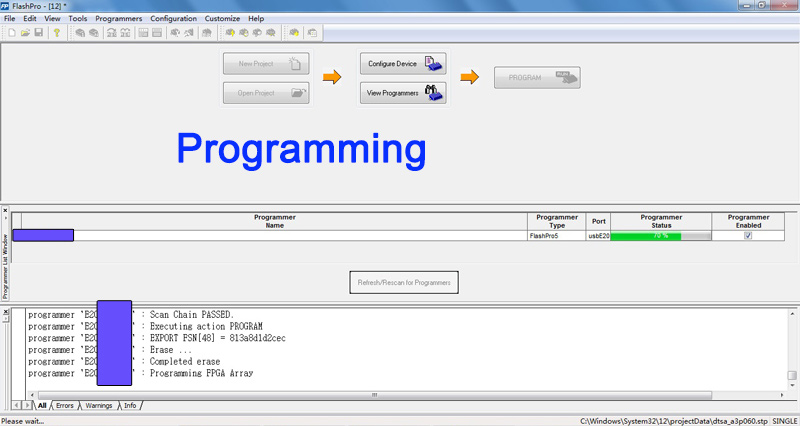Click the Save icon in toolbar
Image resolution: width=800 pixels, height=426 pixels.
pos(38,33)
